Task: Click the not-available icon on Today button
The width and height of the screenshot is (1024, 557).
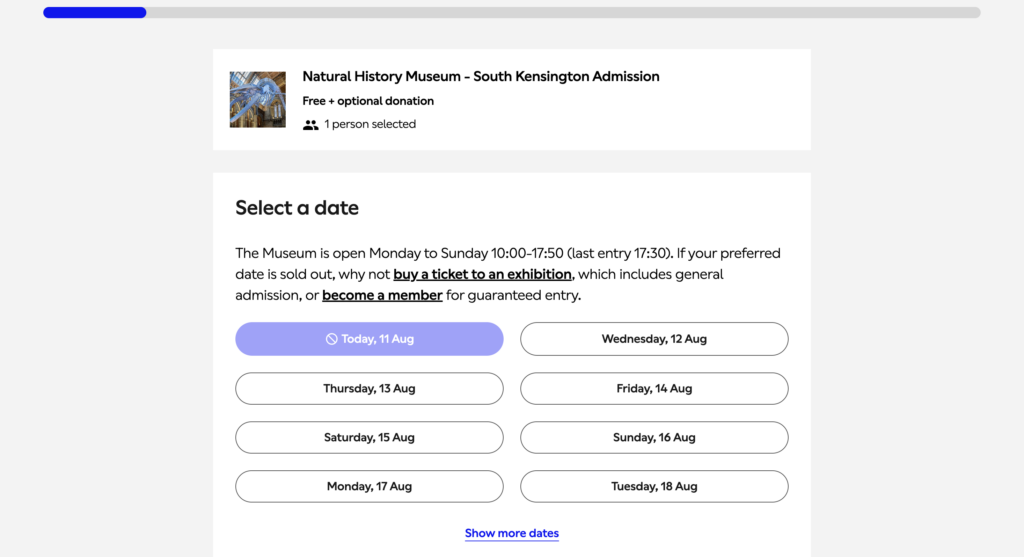Action: click(332, 339)
